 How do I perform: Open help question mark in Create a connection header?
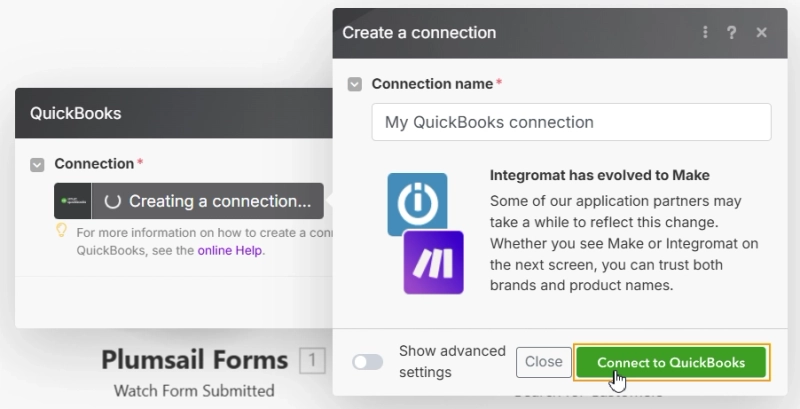(x=732, y=33)
